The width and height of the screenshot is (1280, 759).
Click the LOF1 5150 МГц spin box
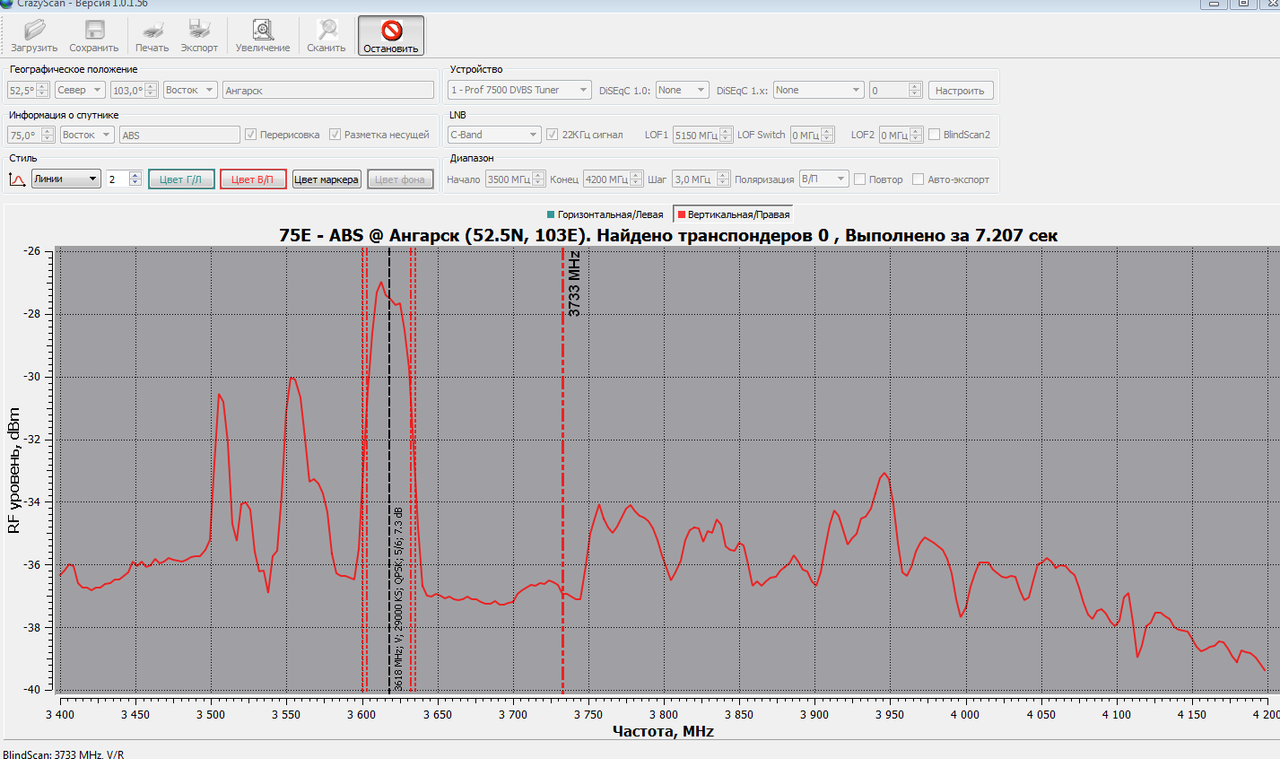click(702, 134)
